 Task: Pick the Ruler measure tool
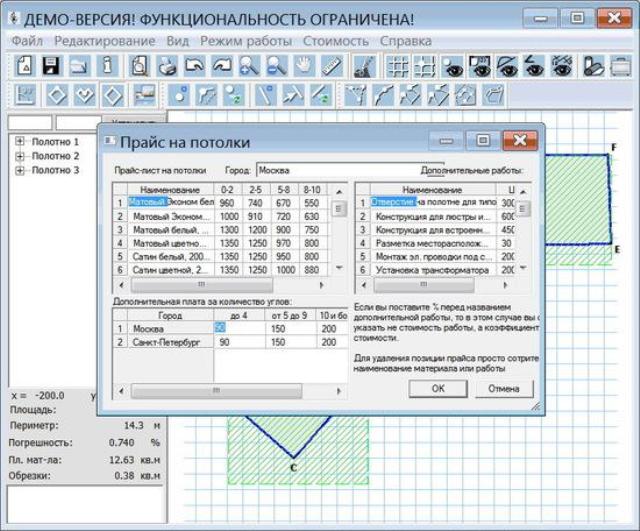tap(332, 66)
